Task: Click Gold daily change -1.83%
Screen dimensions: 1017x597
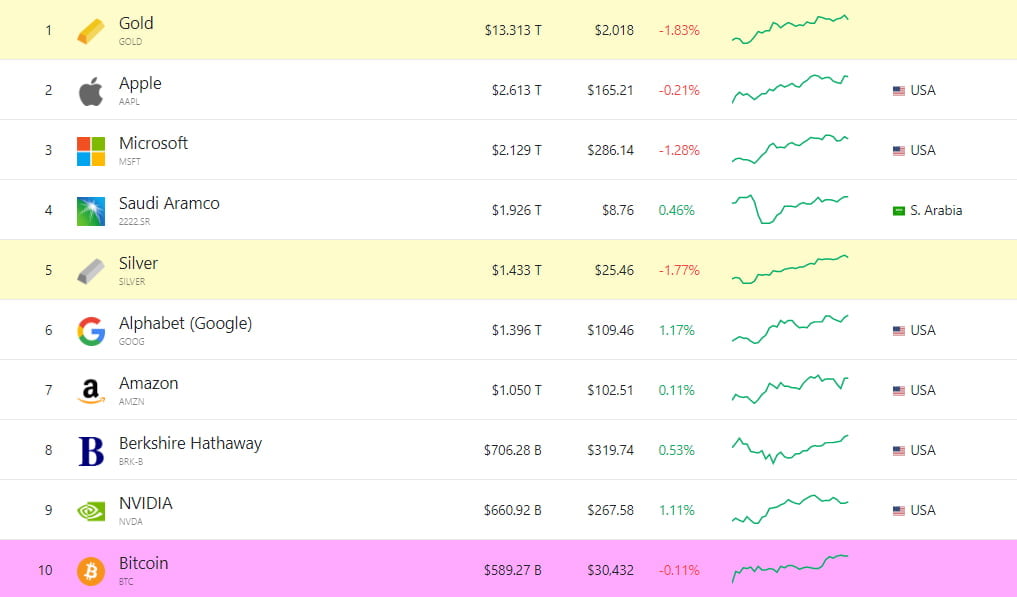Action: click(679, 30)
